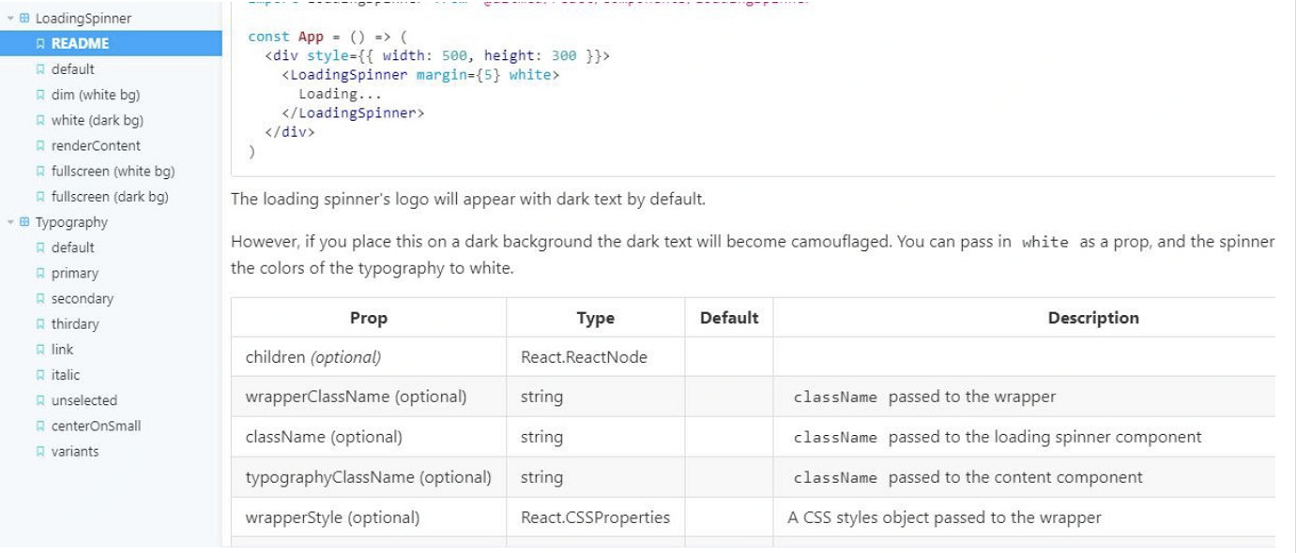Click the bookmark icon beside README
1296x553 pixels.
point(40,44)
